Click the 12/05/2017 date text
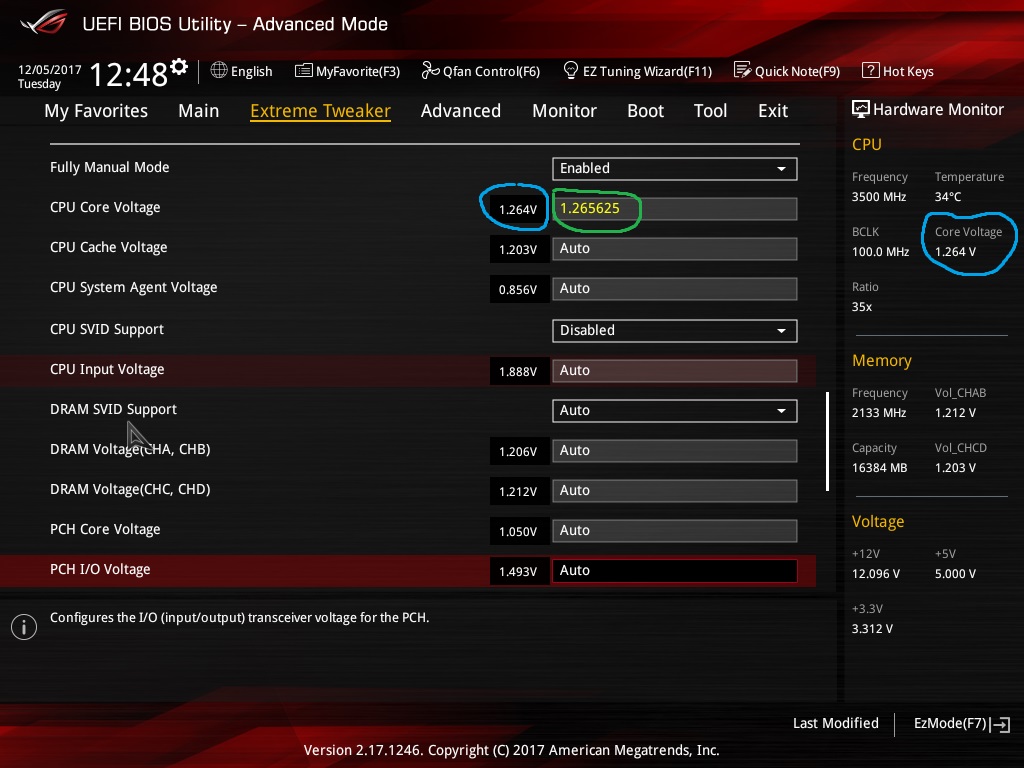This screenshot has width=1024, height=768. pos(50,70)
